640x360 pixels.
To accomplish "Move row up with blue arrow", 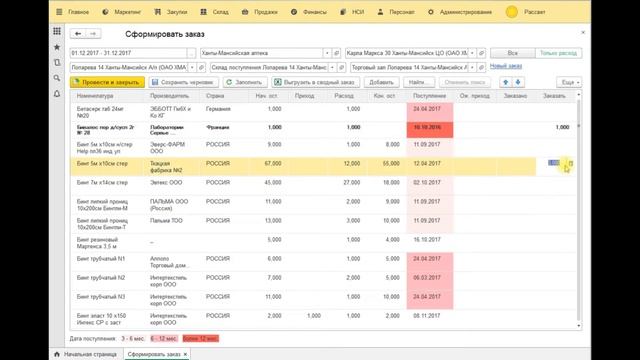I will tap(506, 82).
